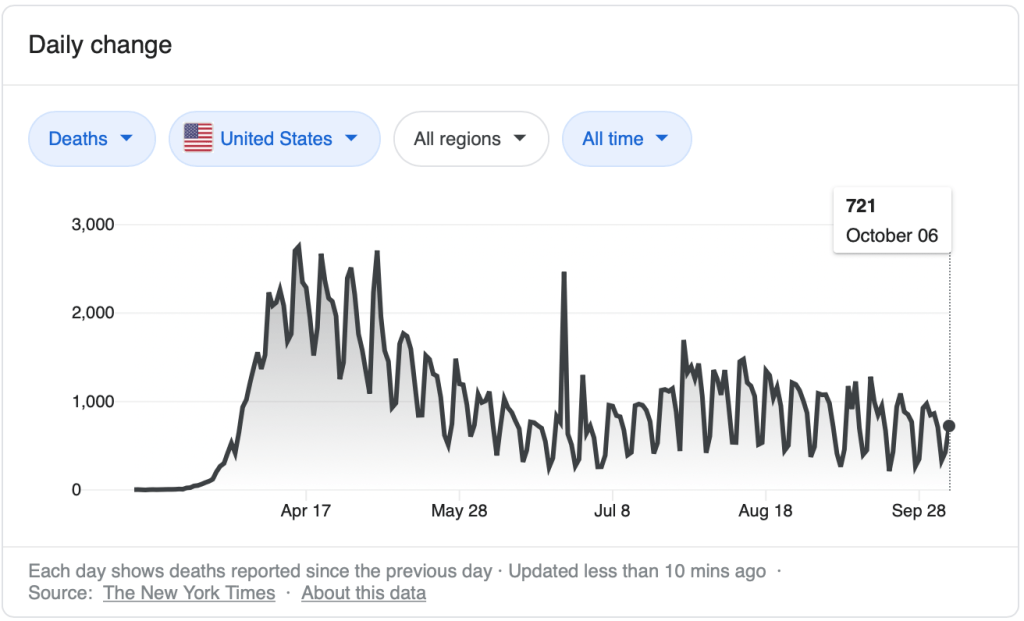Screen dimensions: 1024x621
Task: Click the Jul 8 axis label
Action: coord(612,511)
